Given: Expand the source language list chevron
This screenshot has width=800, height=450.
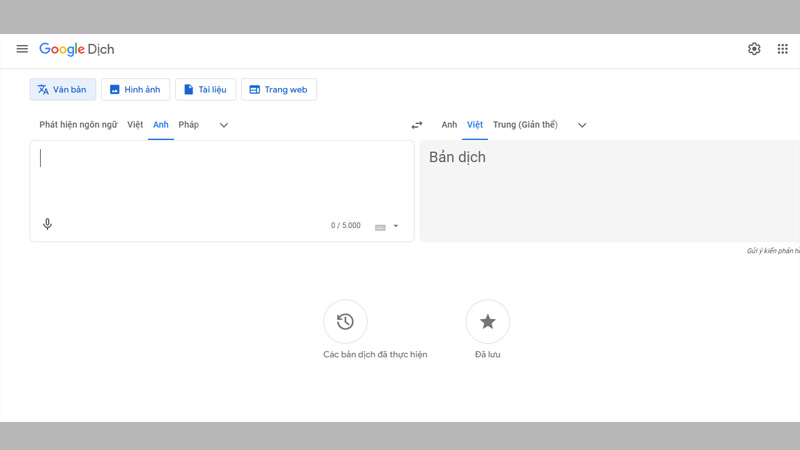Looking at the screenshot, I should (x=224, y=125).
